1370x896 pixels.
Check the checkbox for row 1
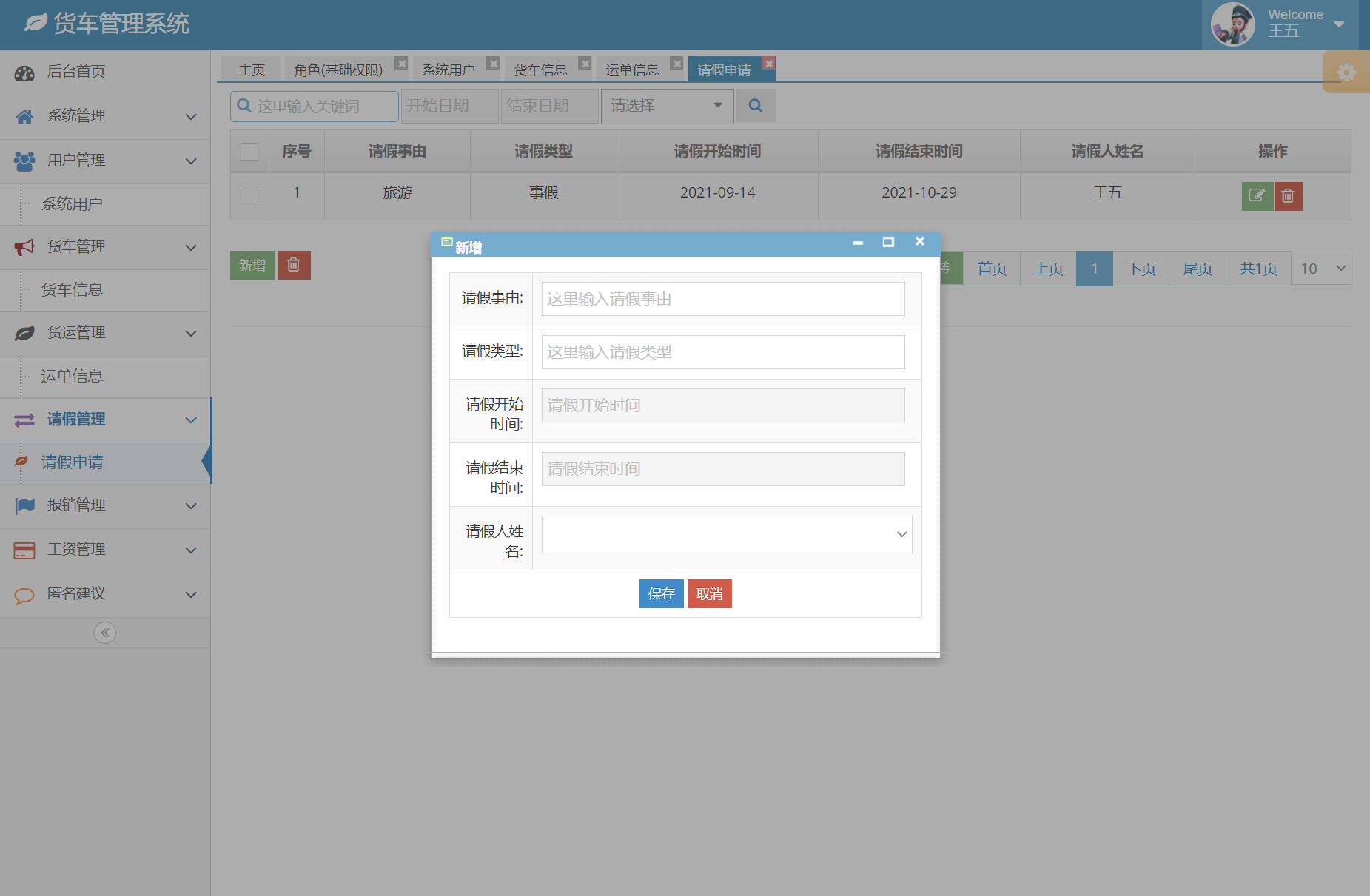tap(249, 194)
